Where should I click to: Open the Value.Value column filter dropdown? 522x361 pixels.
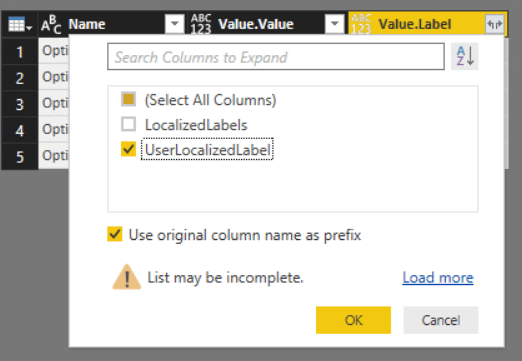point(335,24)
